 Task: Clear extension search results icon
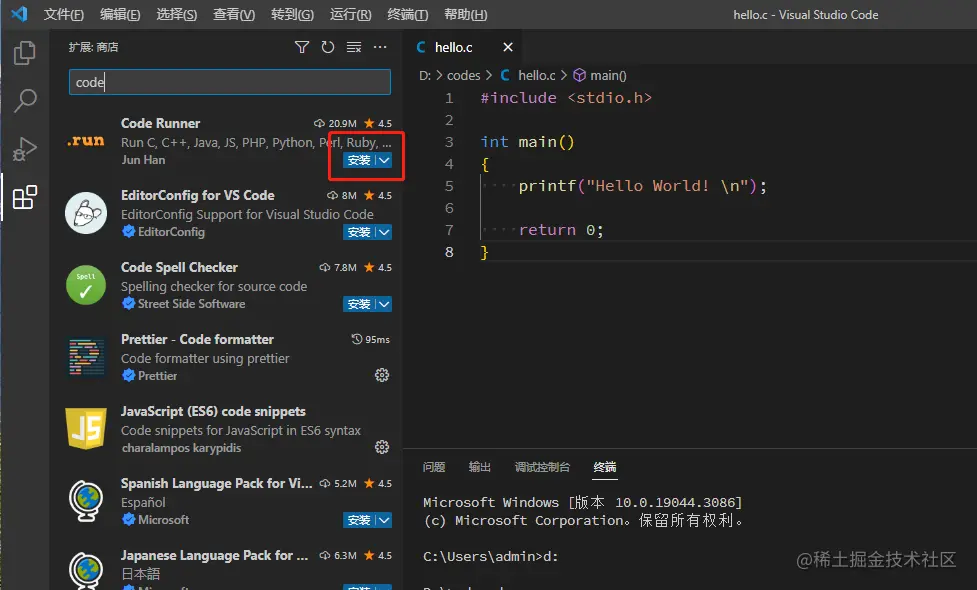coord(354,47)
